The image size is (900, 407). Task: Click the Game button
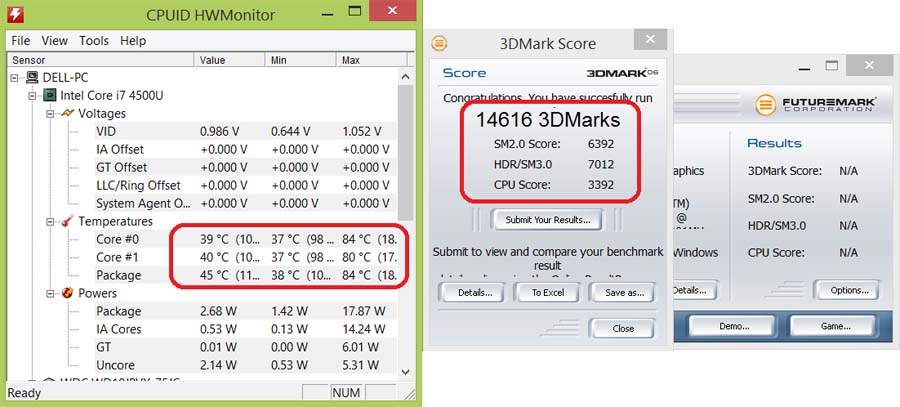click(x=835, y=327)
